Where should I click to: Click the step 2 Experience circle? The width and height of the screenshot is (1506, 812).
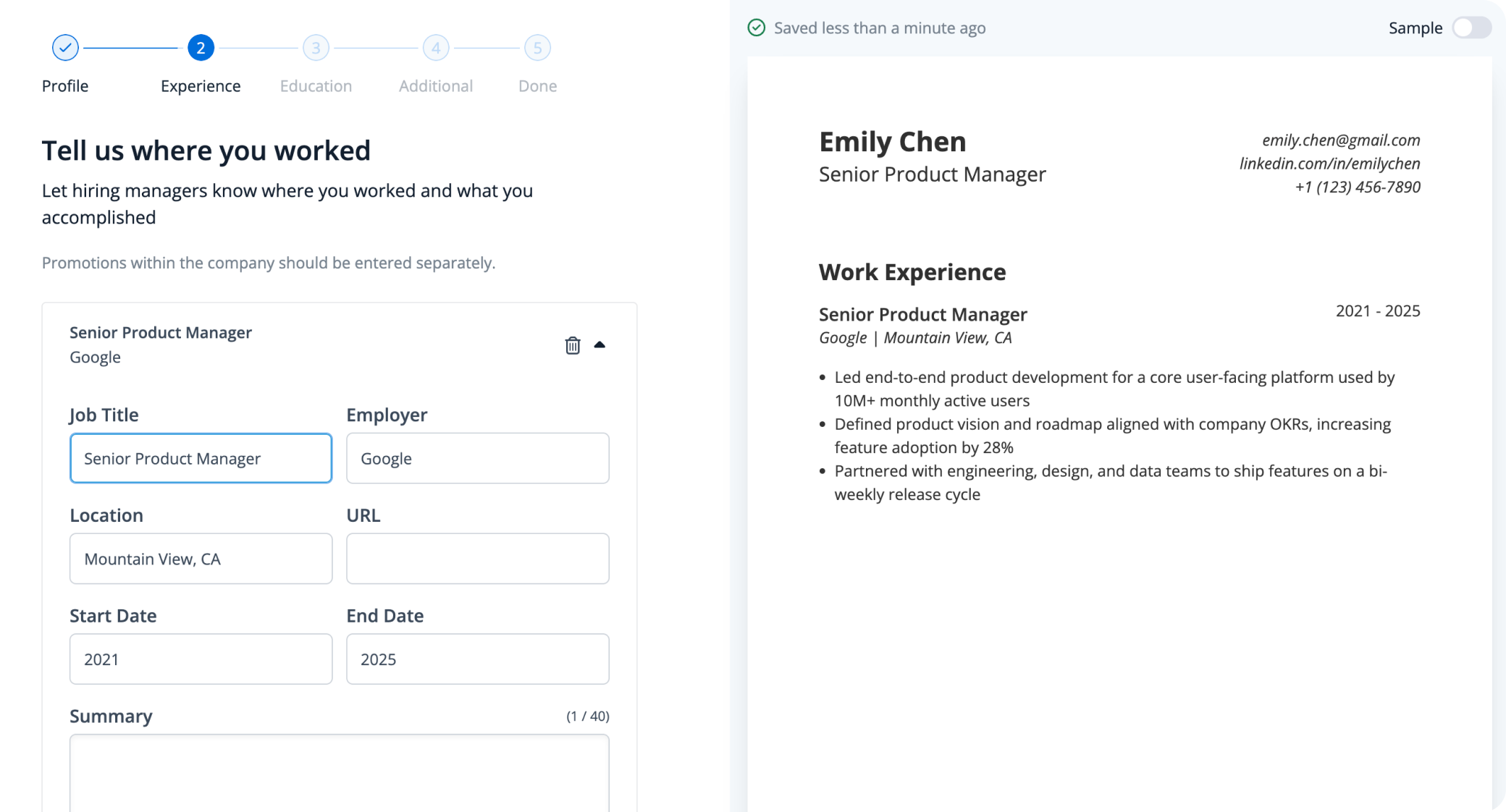(x=200, y=47)
